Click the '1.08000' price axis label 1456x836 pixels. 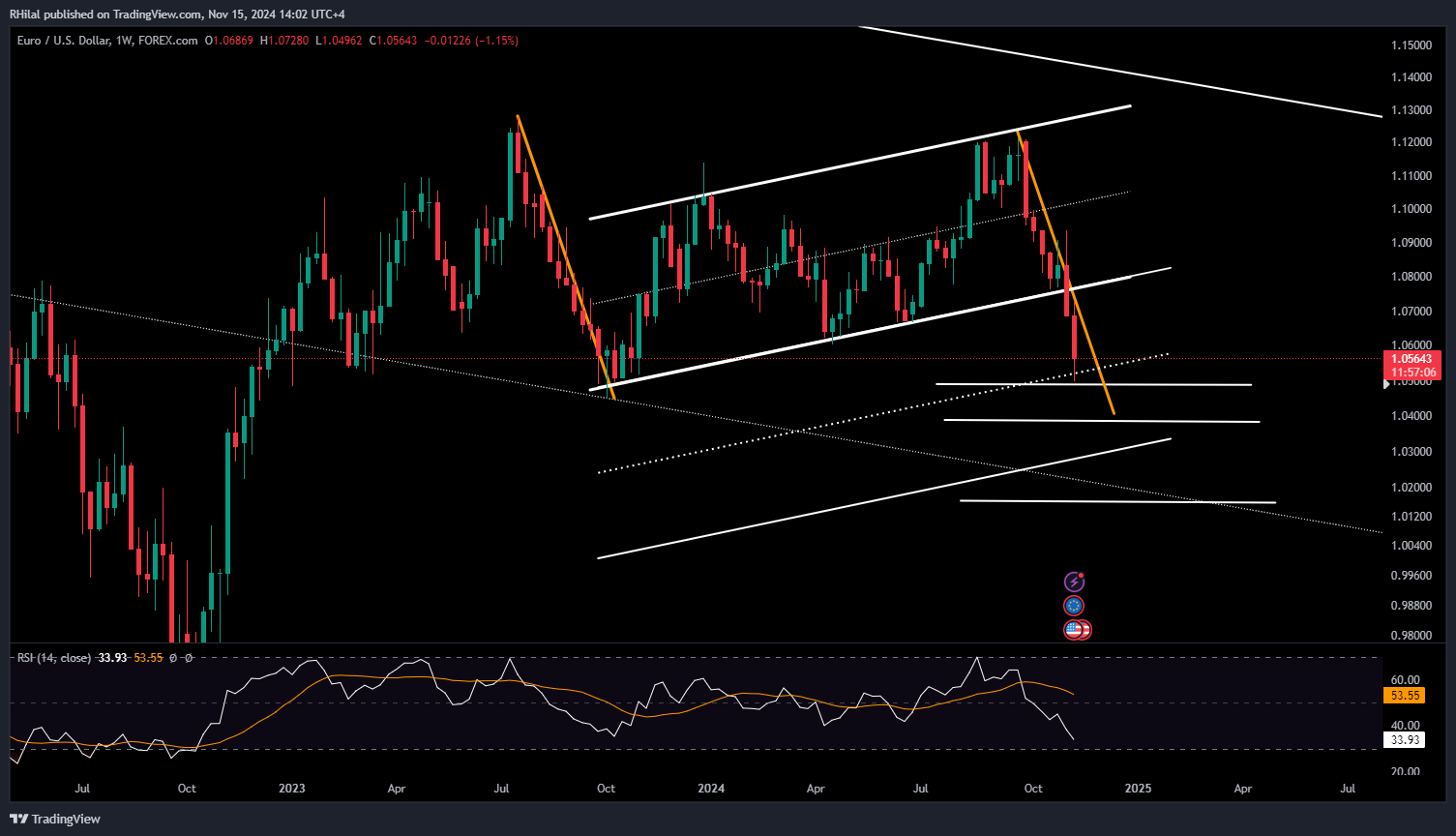pyautogui.click(x=1411, y=277)
